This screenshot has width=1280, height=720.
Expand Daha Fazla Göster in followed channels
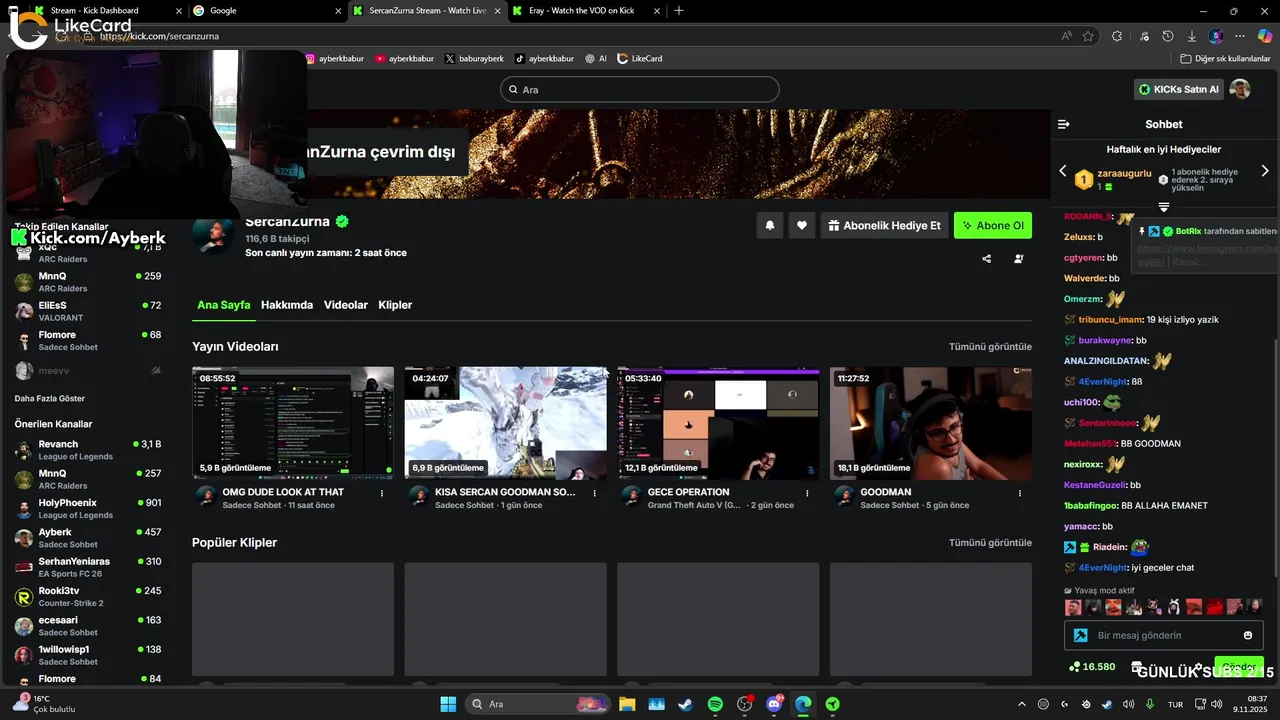tap(49, 398)
